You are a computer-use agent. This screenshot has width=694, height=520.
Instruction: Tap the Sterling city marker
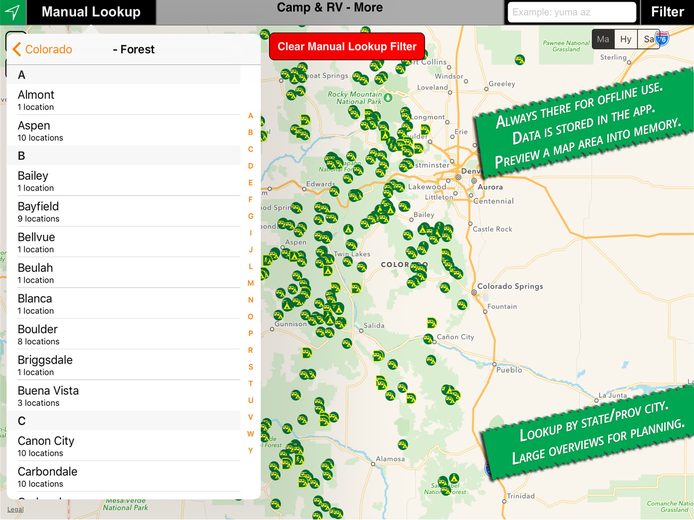pyautogui.click(x=629, y=62)
